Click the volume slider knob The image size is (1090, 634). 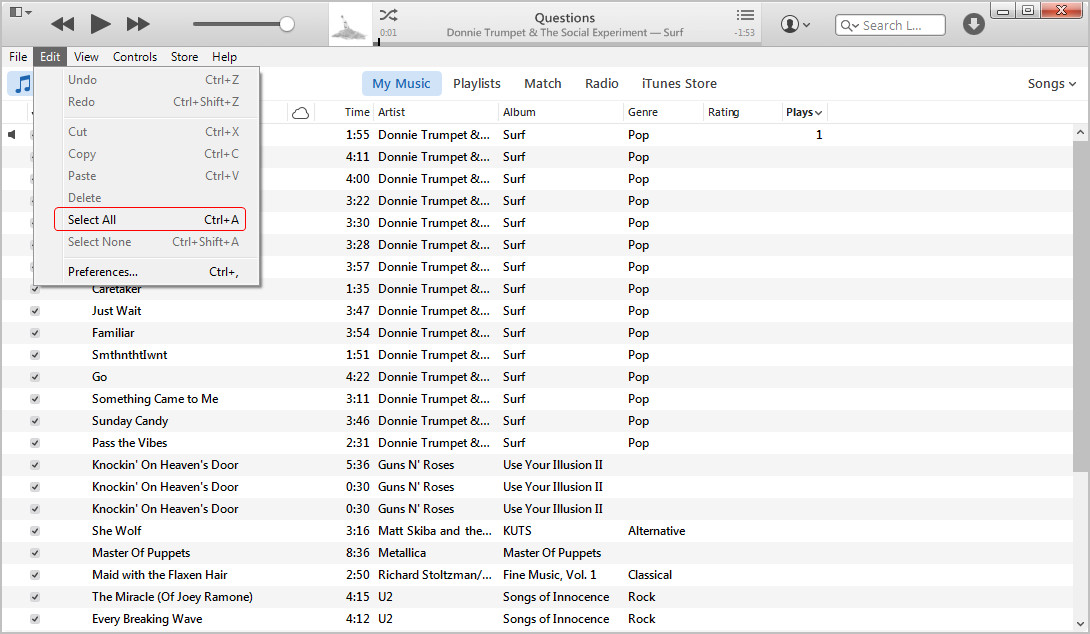click(286, 24)
